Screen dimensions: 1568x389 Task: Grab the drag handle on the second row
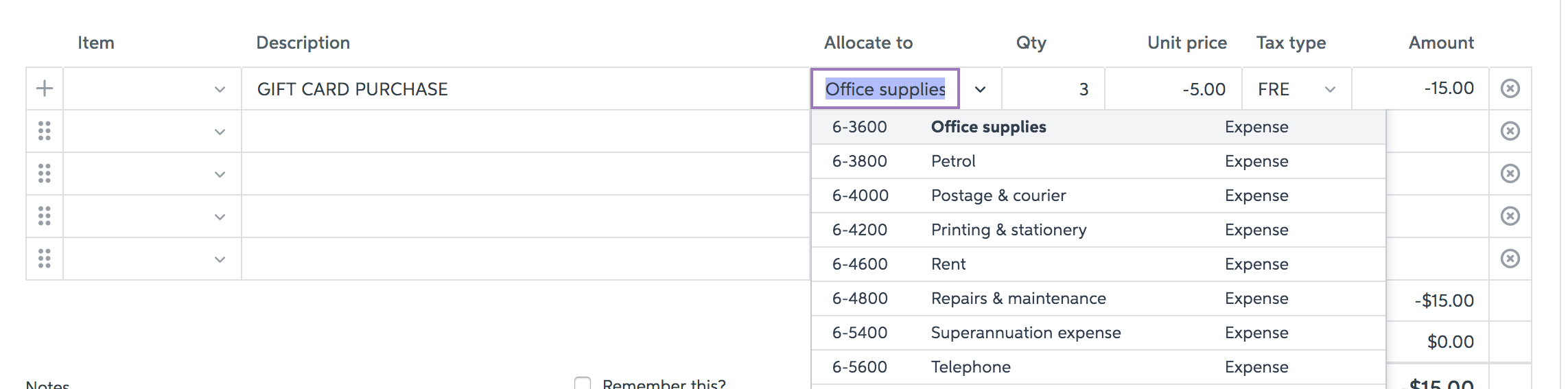45,131
